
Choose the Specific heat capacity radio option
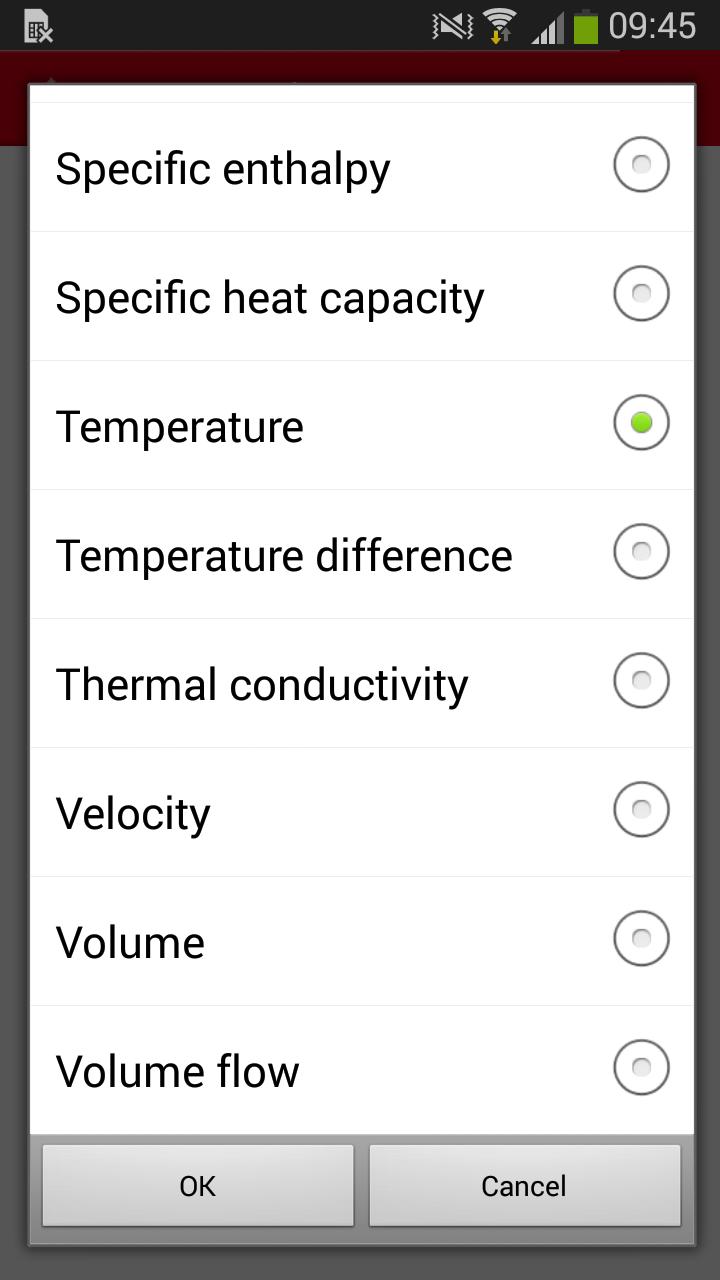point(641,294)
